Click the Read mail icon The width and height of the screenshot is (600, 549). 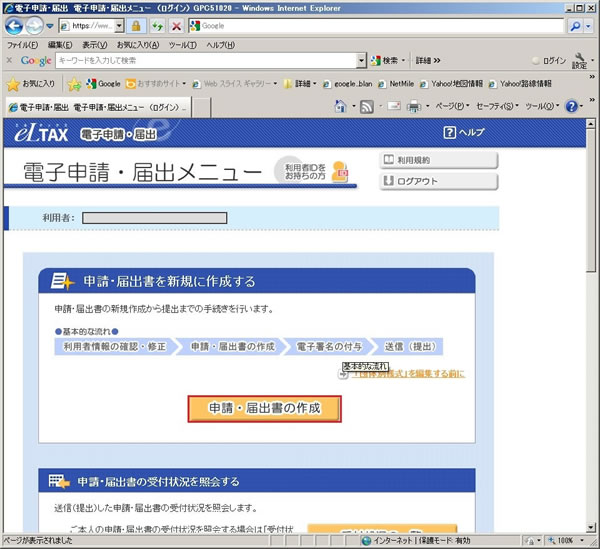tap(394, 106)
